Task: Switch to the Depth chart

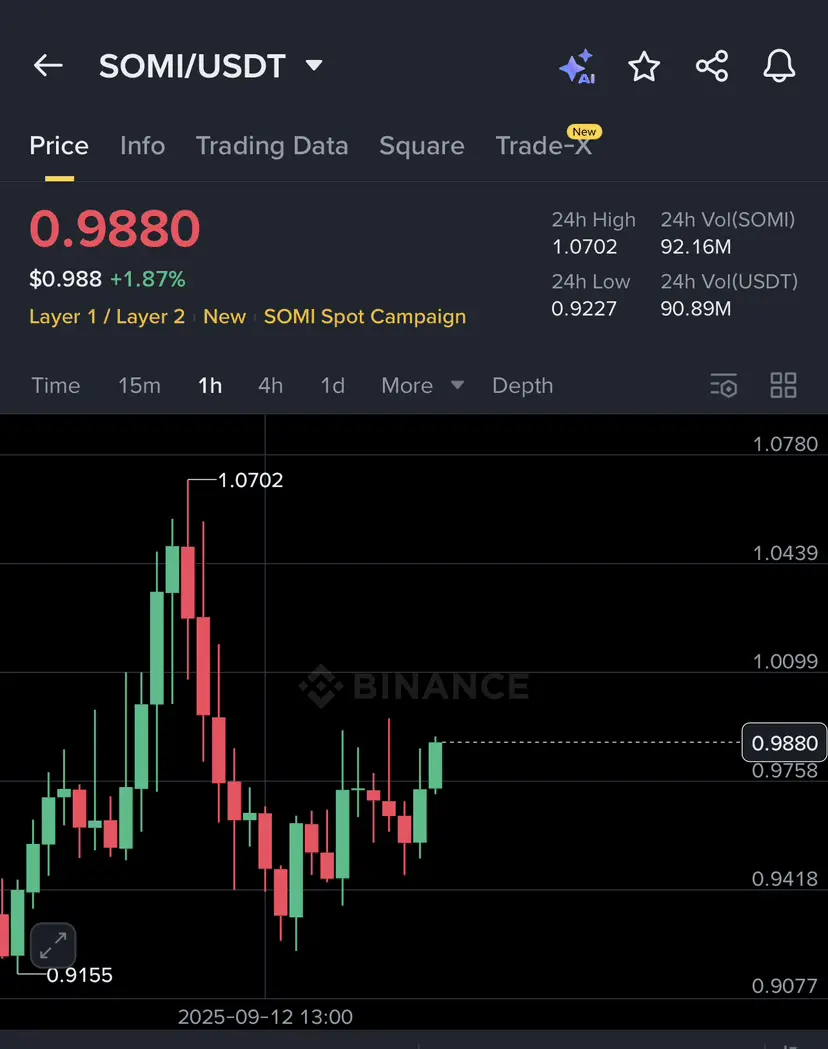Action: (x=522, y=385)
